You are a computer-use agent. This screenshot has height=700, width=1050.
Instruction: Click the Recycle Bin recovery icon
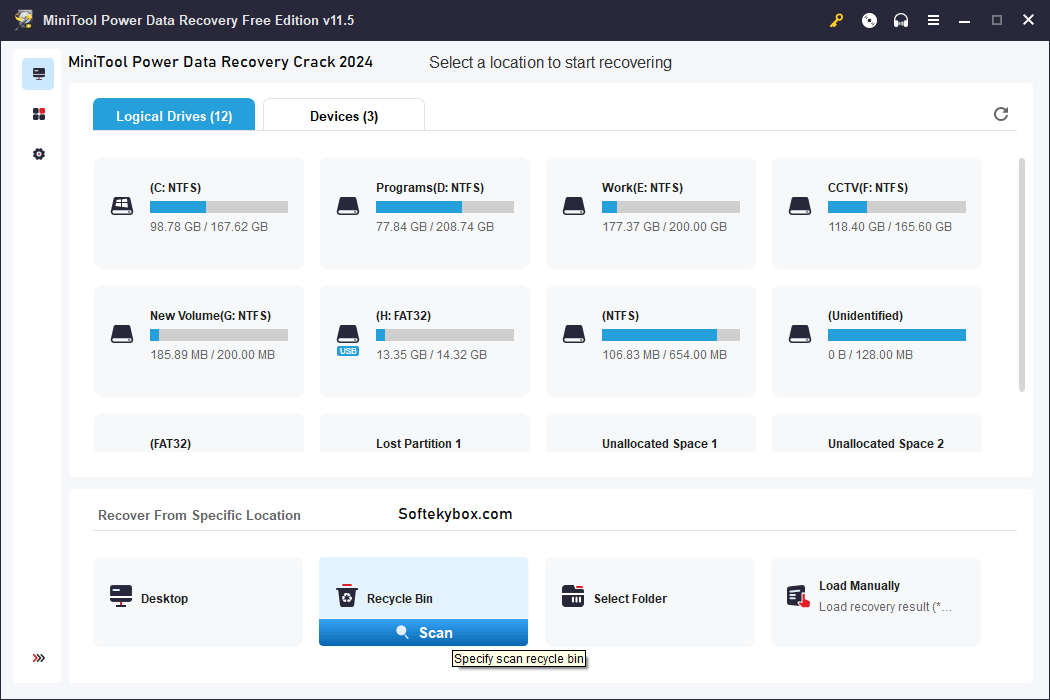point(347,594)
